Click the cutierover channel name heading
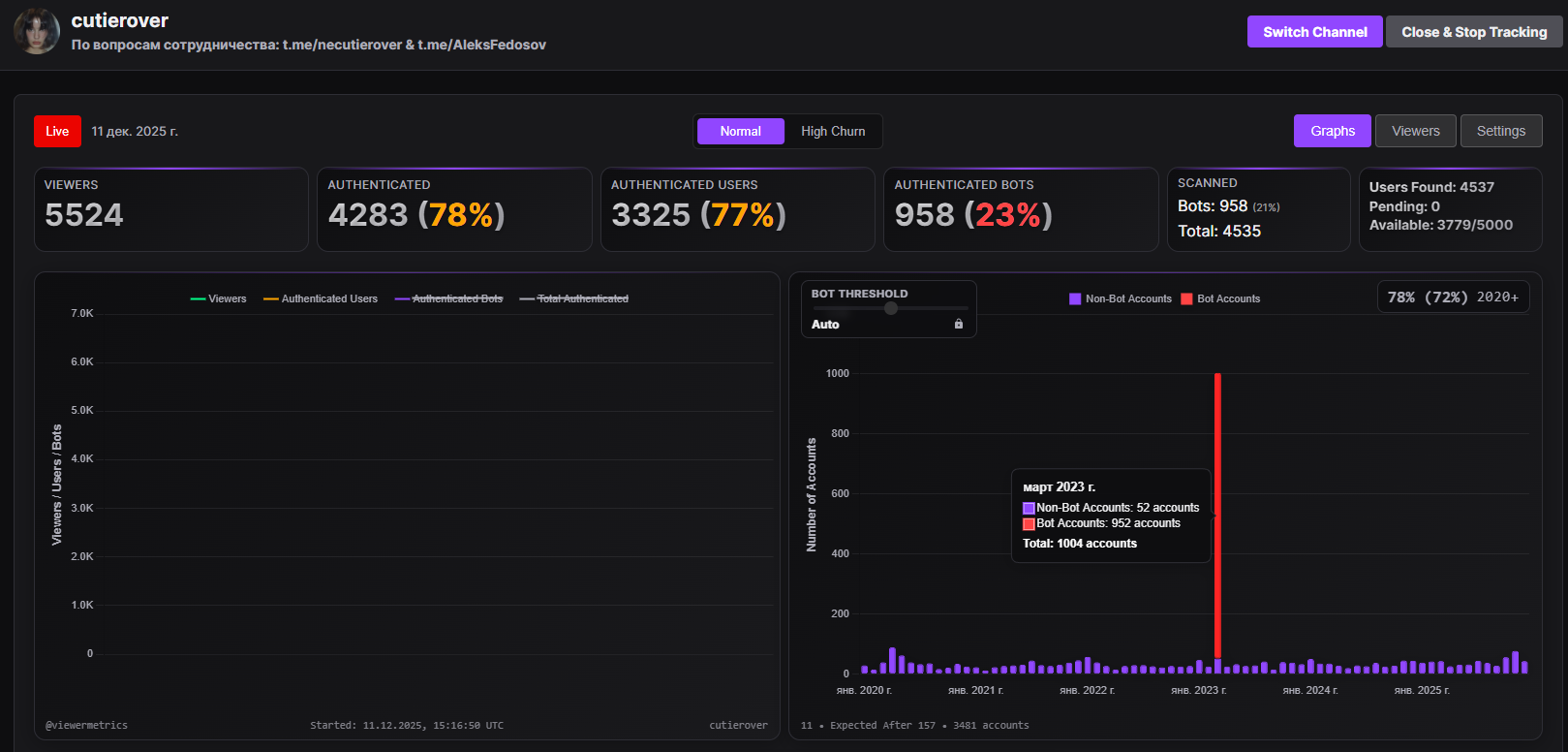The height and width of the screenshot is (752, 1568). pyautogui.click(x=120, y=20)
